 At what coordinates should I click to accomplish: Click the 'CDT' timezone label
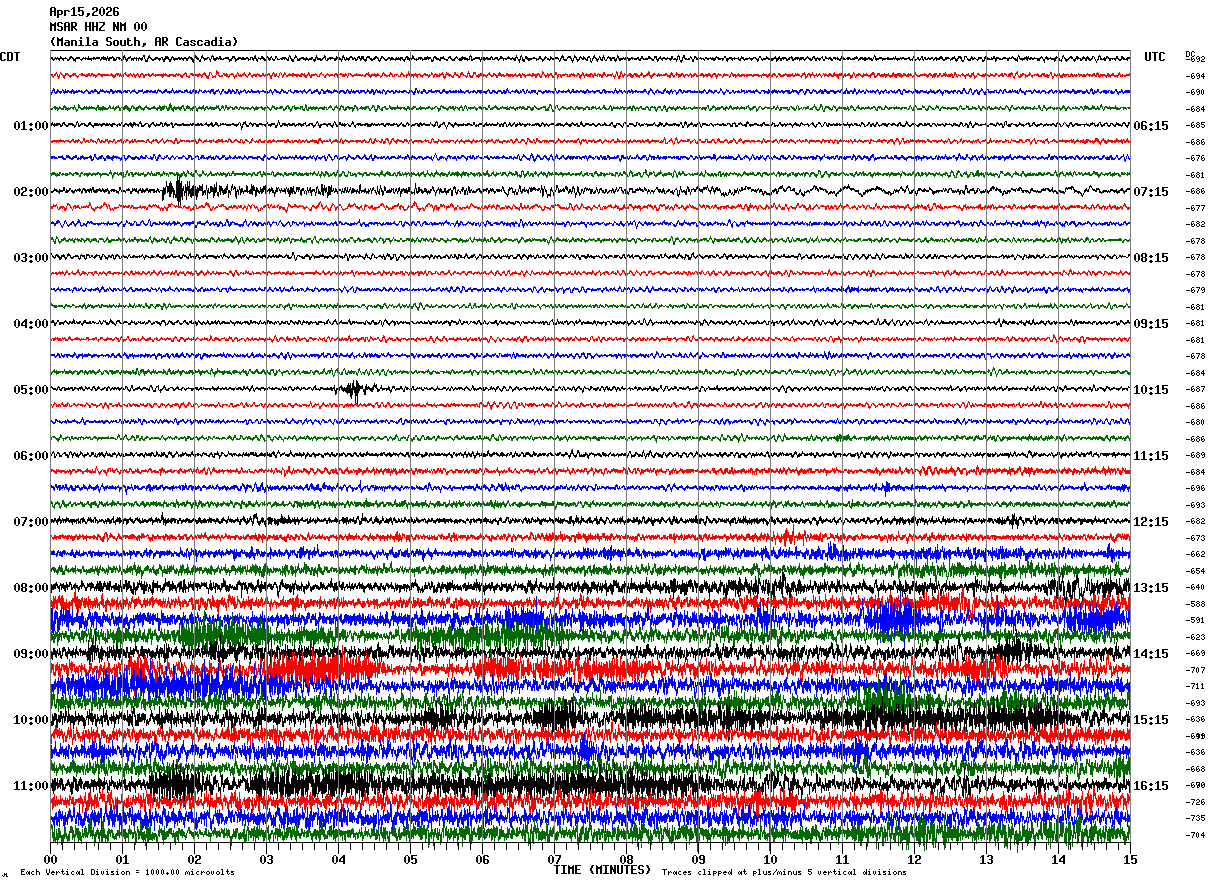coord(10,57)
